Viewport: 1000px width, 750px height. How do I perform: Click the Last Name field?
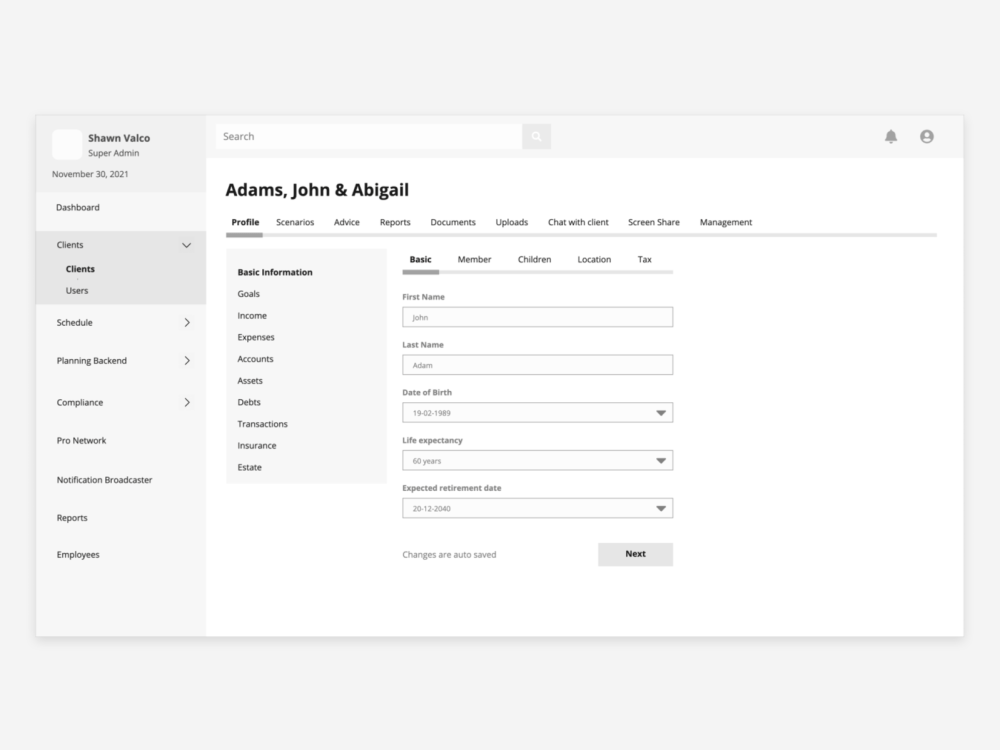(x=538, y=365)
